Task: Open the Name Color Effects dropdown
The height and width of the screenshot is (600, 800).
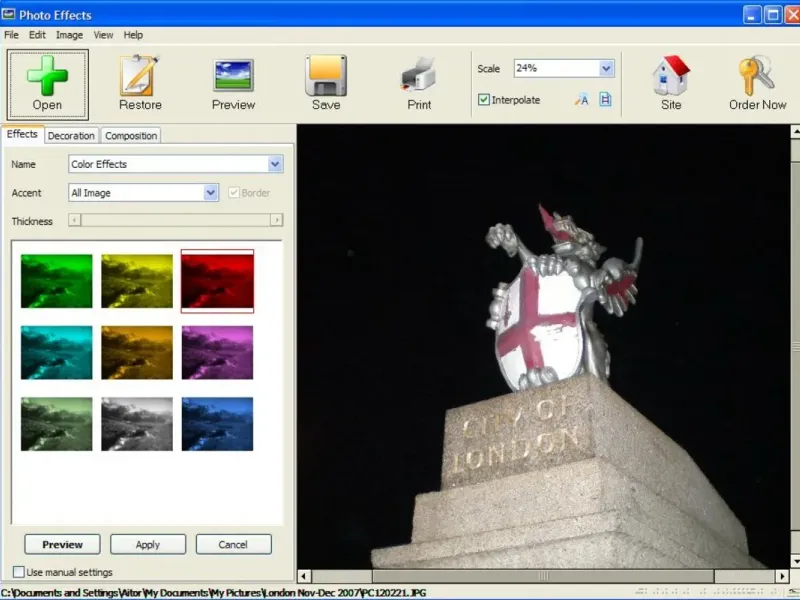Action: pyautogui.click(x=275, y=164)
